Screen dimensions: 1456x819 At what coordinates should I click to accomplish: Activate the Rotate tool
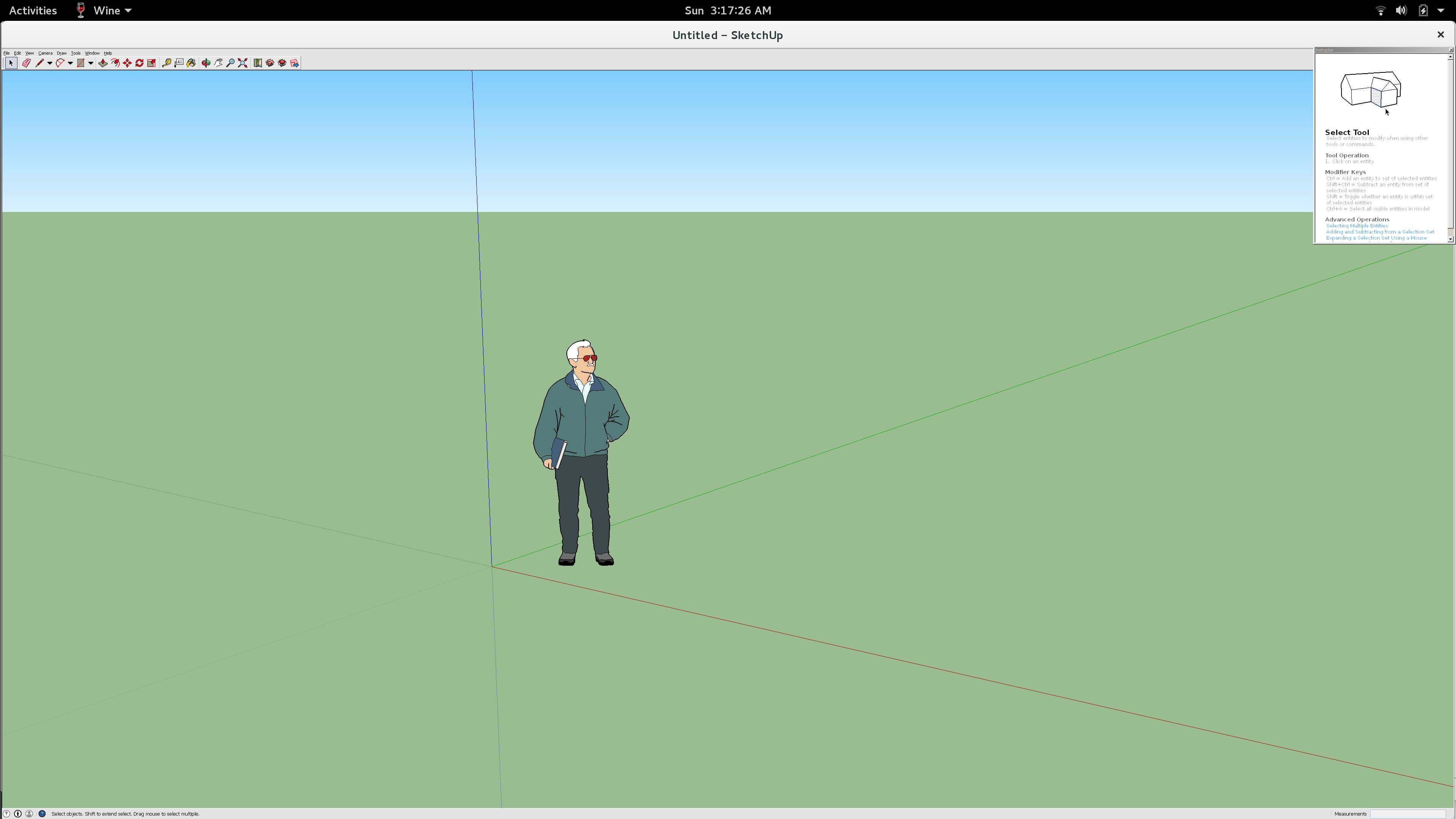[140, 63]
